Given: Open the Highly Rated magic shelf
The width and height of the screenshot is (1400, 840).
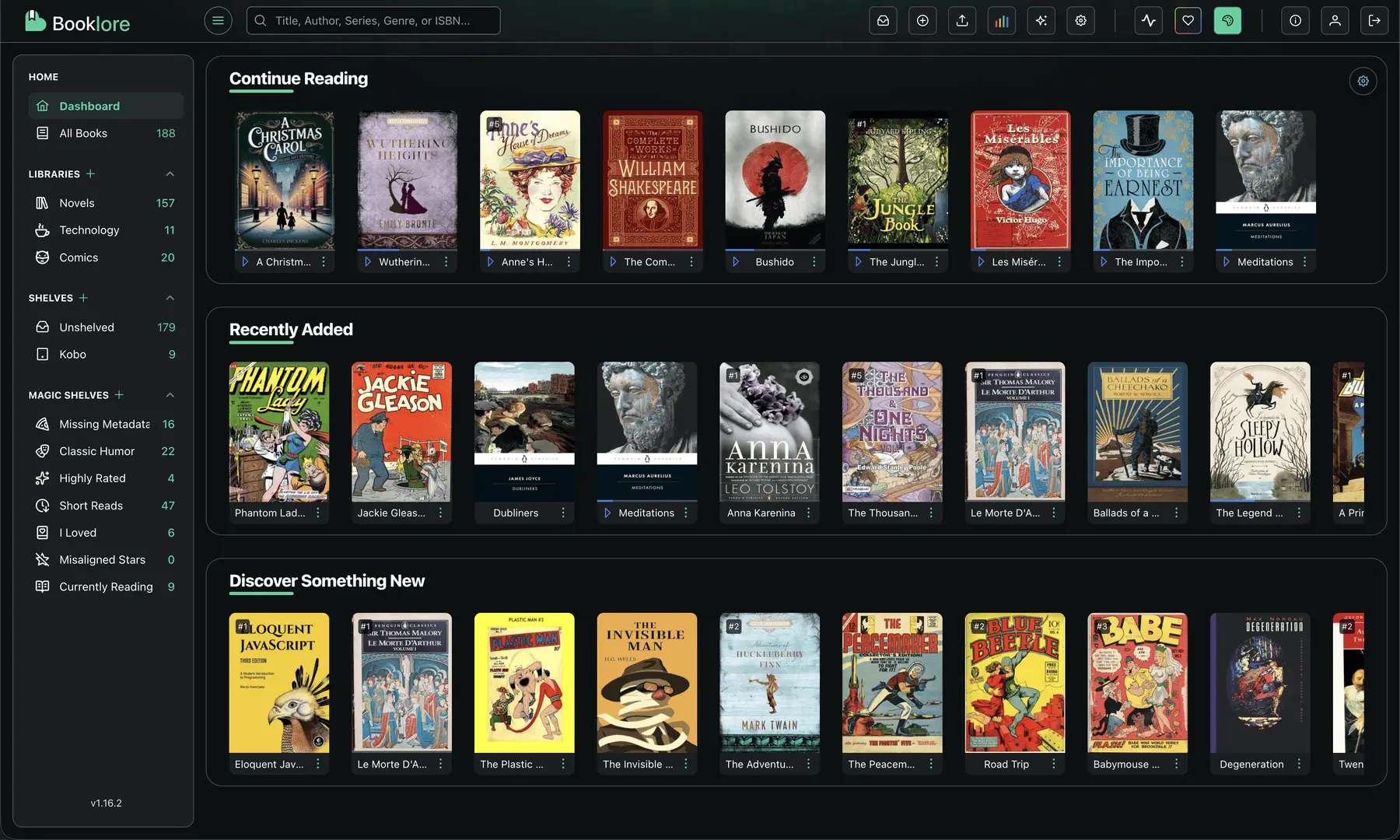Looking at the screenshot, I should tap(93, 478).
